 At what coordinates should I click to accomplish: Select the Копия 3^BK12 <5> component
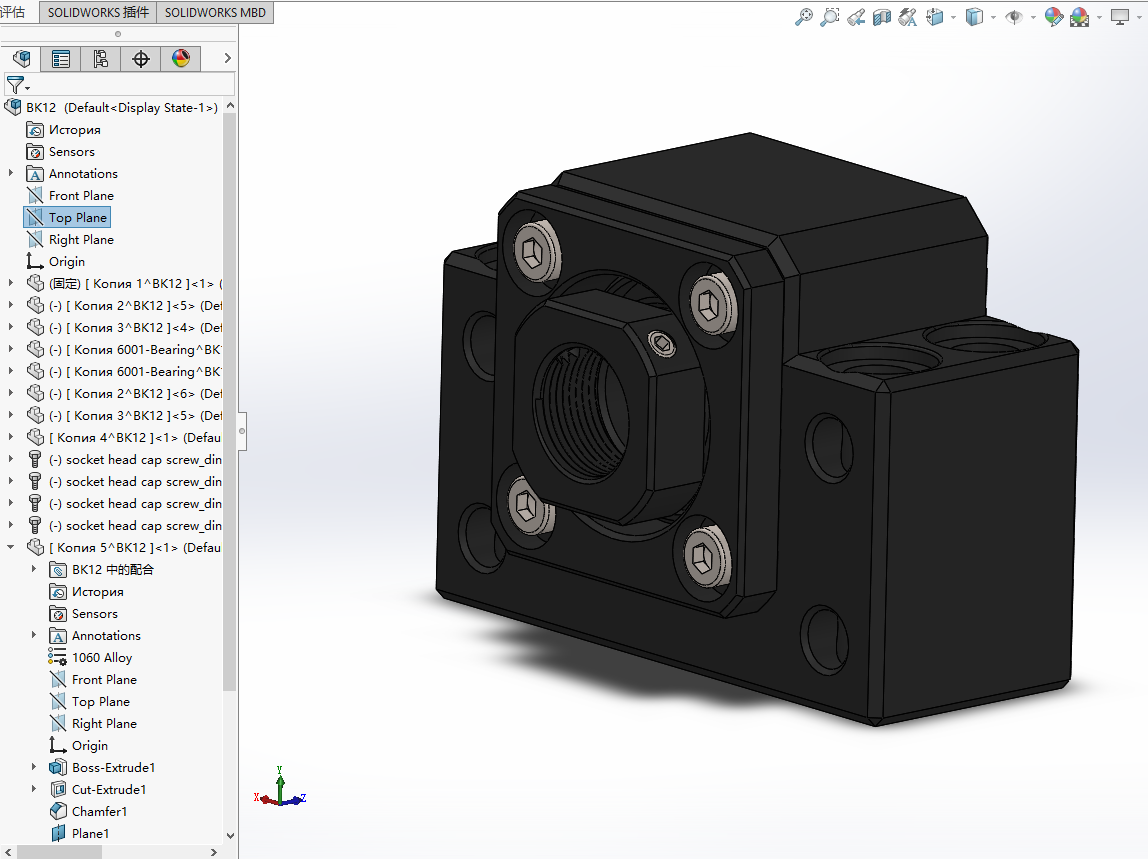pyautogui.click(x=135, y=415)
